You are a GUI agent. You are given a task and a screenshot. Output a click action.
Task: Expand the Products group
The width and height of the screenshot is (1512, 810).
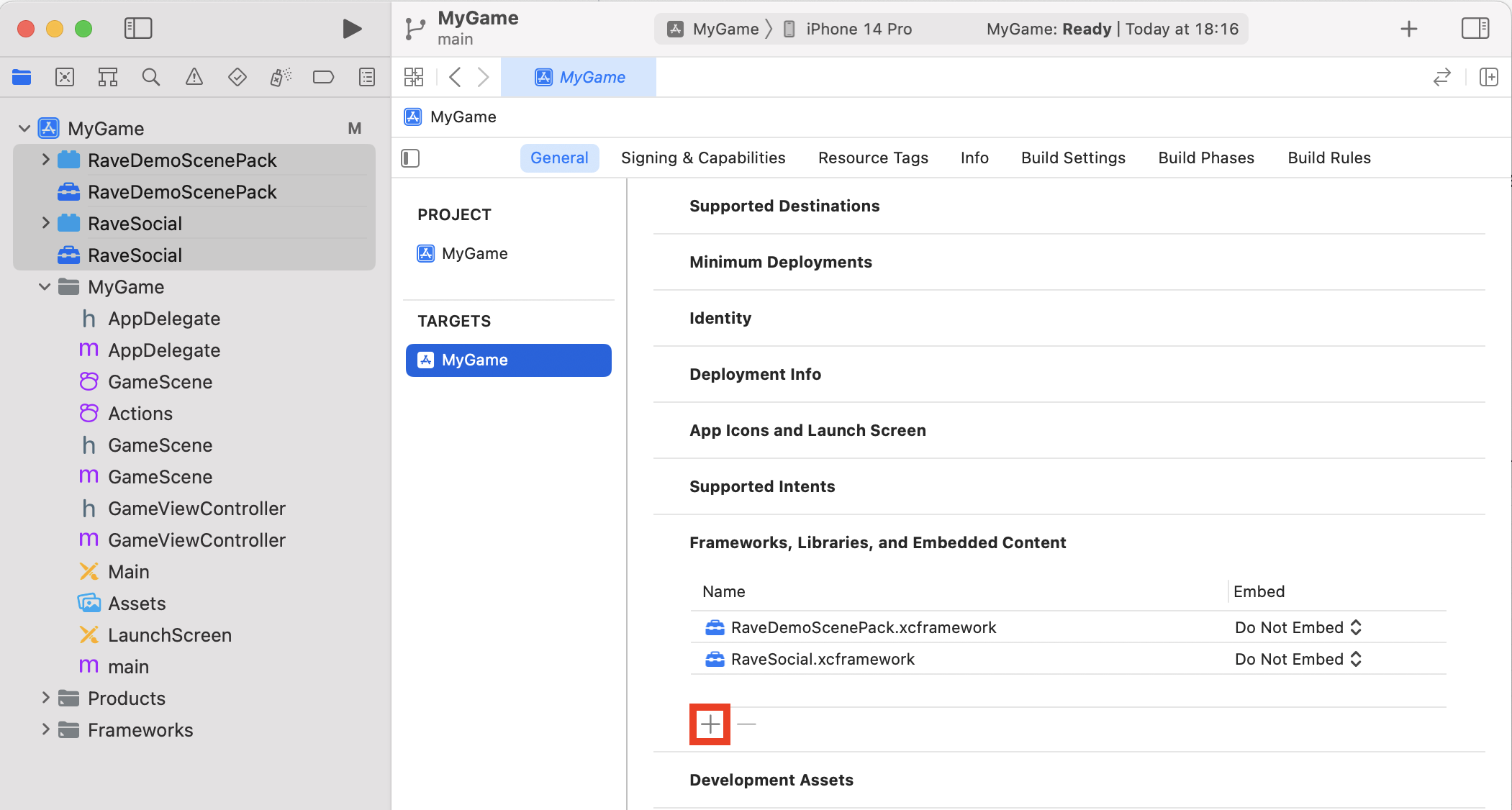point(46,698)
